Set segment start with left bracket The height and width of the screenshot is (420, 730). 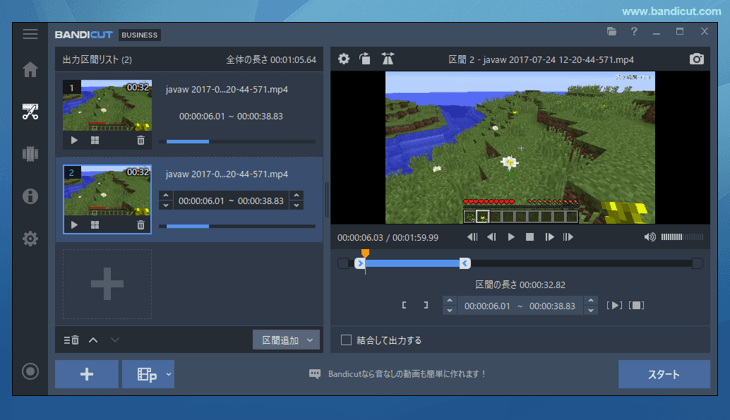click(404, 305)
